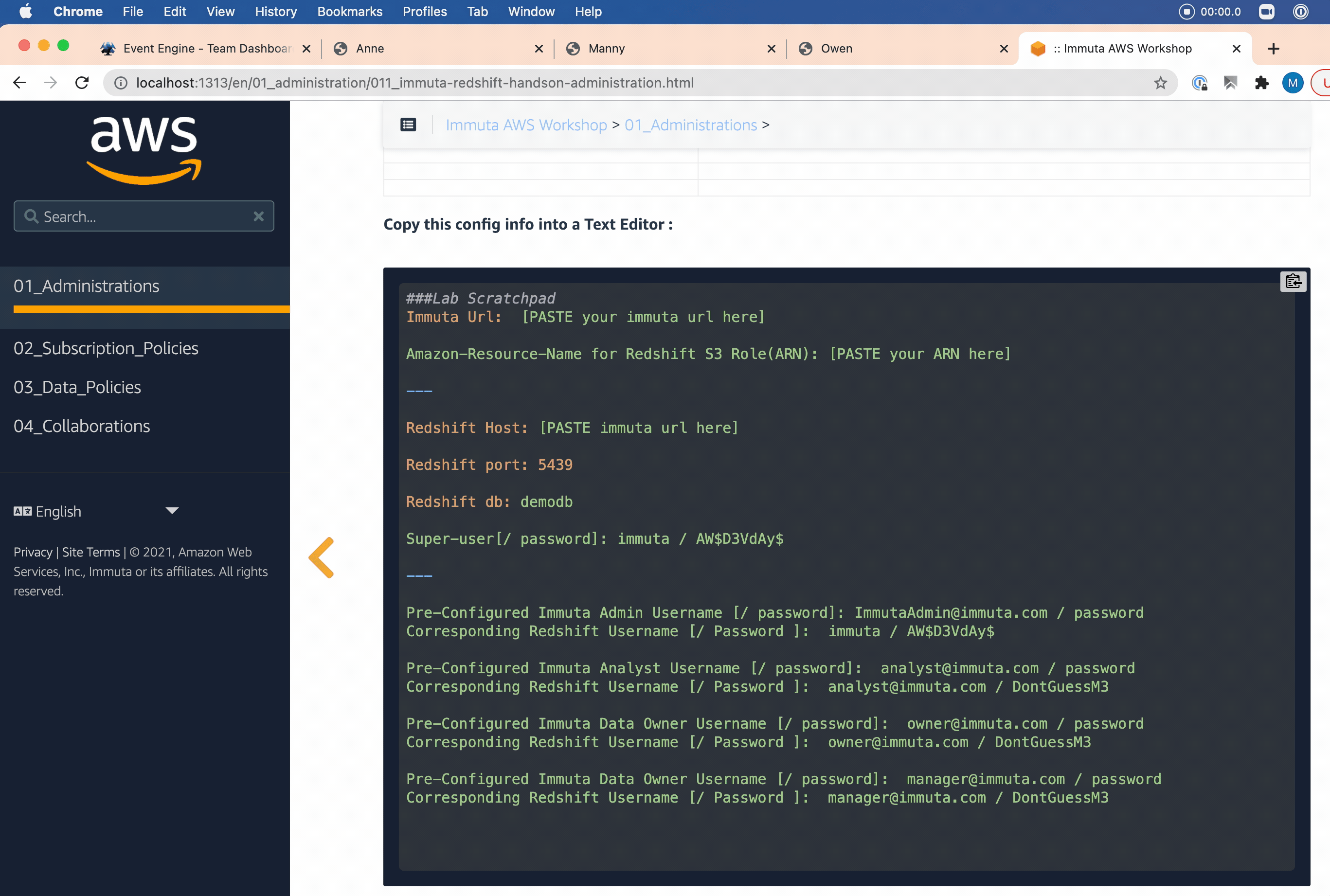Open the Privacy link in the footer

tap(33, 552)
